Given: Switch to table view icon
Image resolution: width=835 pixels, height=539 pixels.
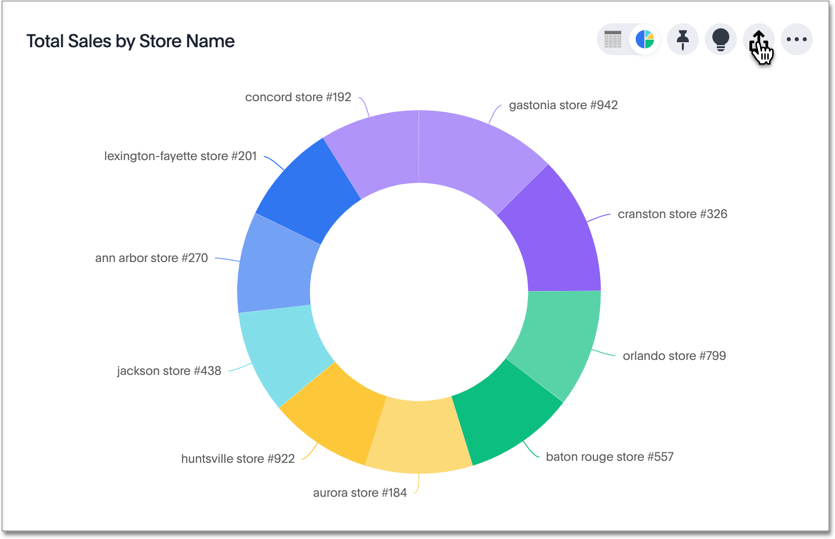Looking at the screenshot, I should tap(613, 40).
